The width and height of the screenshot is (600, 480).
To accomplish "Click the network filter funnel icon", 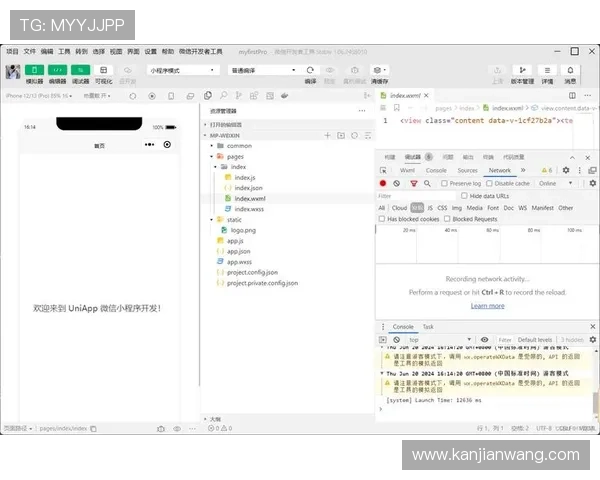I will [412, 184].
